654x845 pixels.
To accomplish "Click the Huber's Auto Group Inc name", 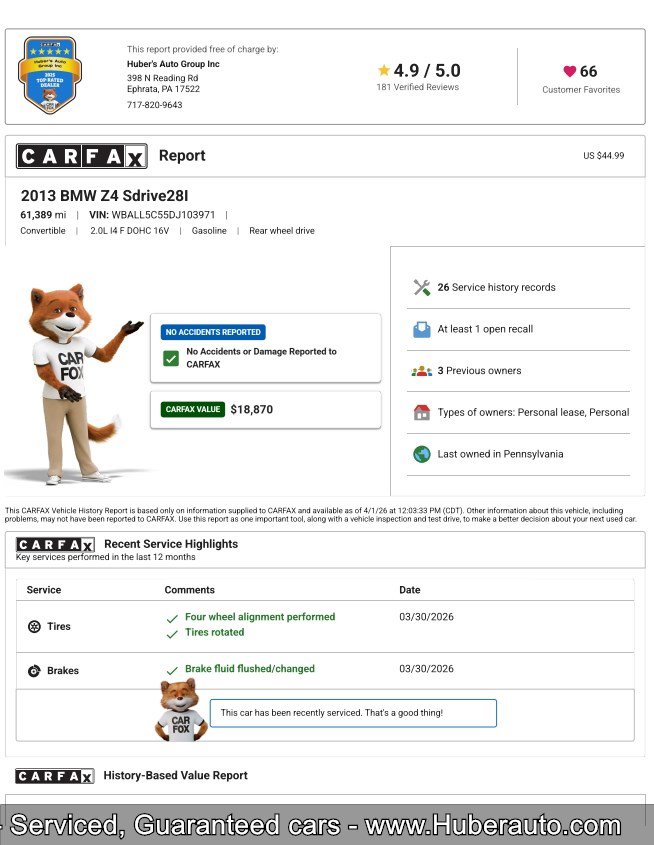I will (x=173, y=64).
